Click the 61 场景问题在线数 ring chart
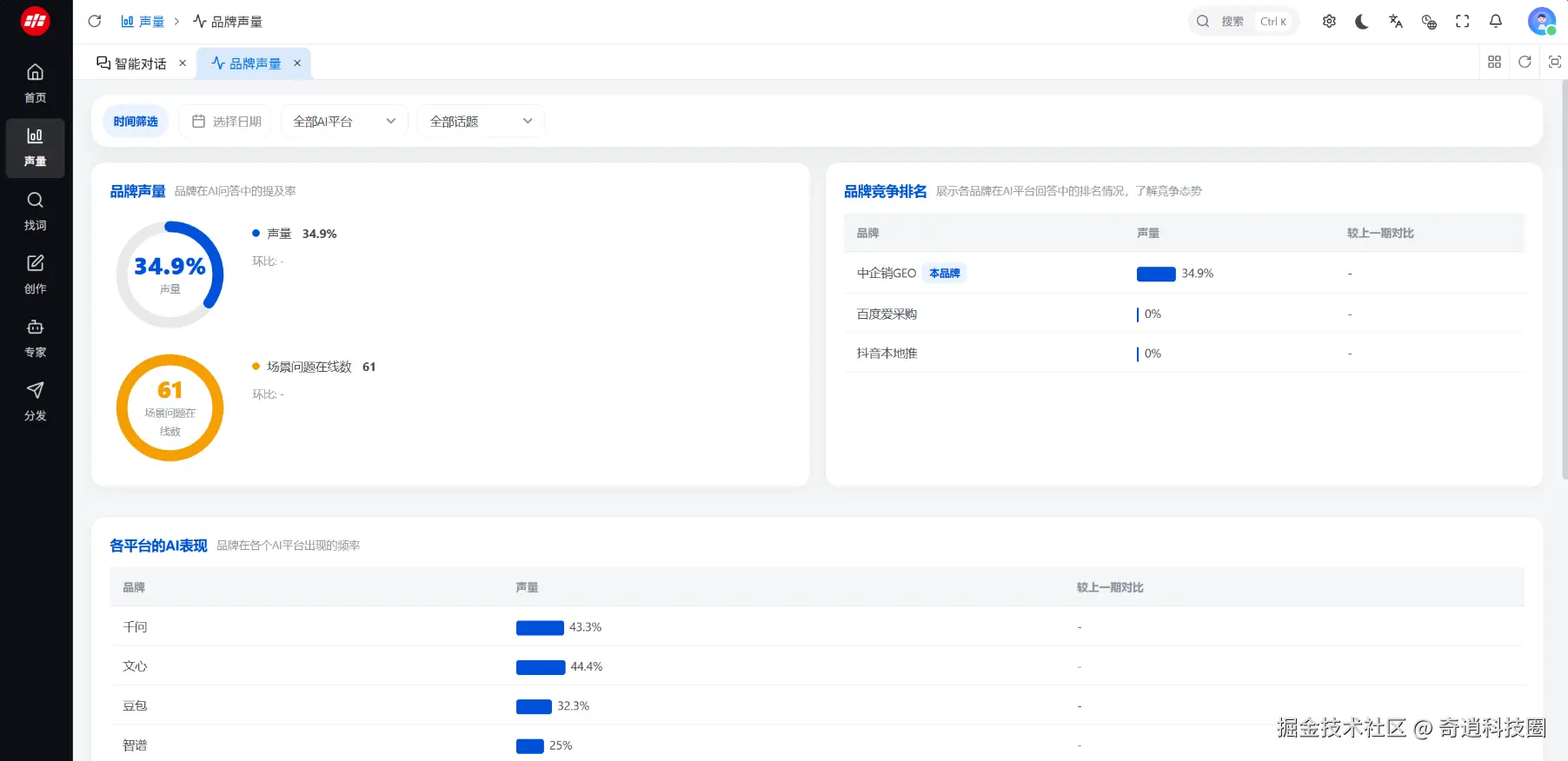 pyautogui.click(x=169, y=407)
